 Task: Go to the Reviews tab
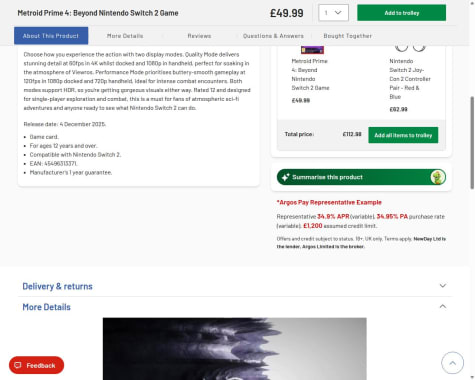[199, 36]
